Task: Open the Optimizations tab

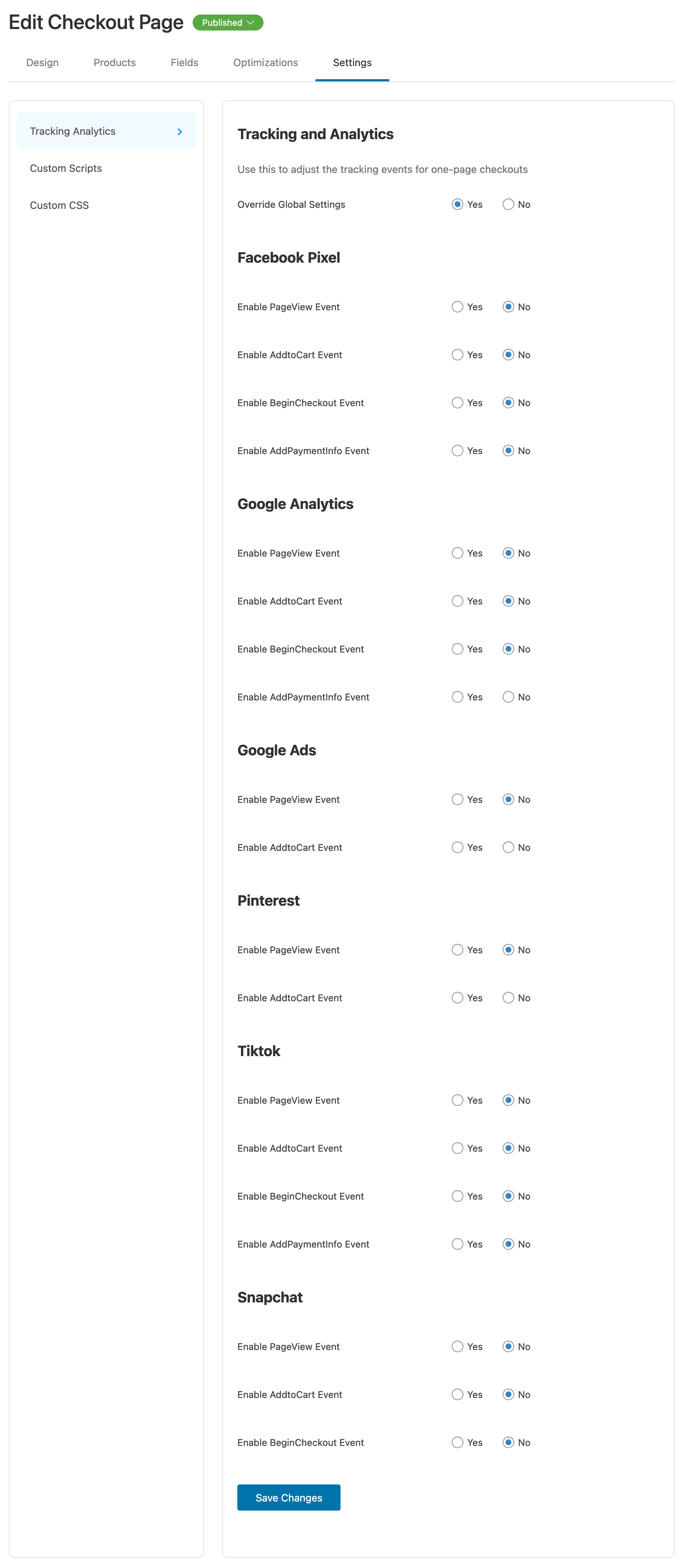Action: 265,62
